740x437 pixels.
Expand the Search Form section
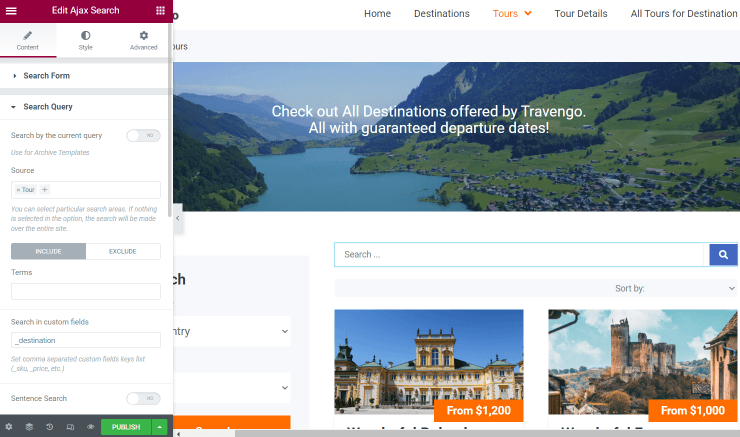pos(84,76)
